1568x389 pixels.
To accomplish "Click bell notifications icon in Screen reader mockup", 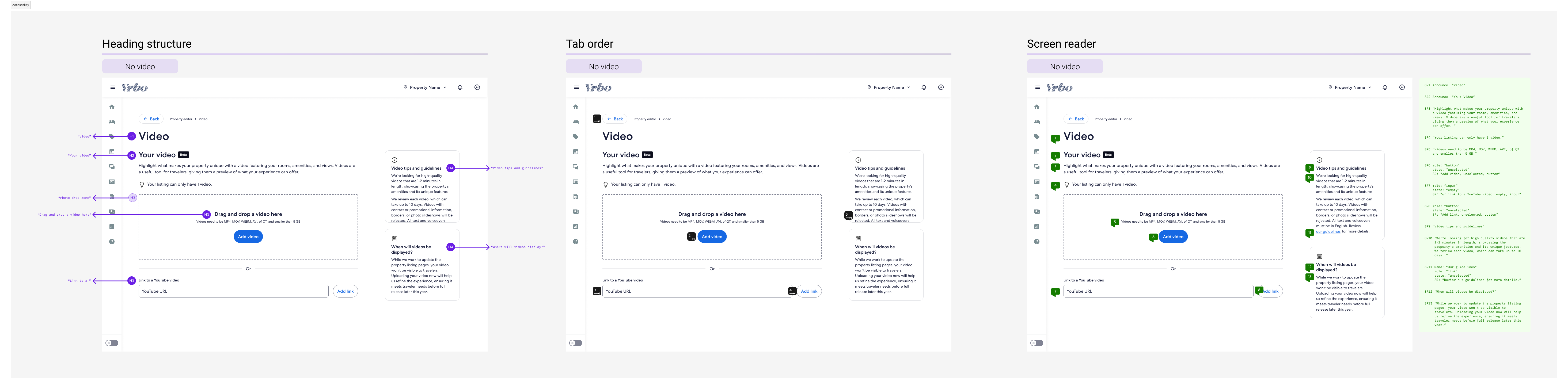I will (x=1385, y=87).
